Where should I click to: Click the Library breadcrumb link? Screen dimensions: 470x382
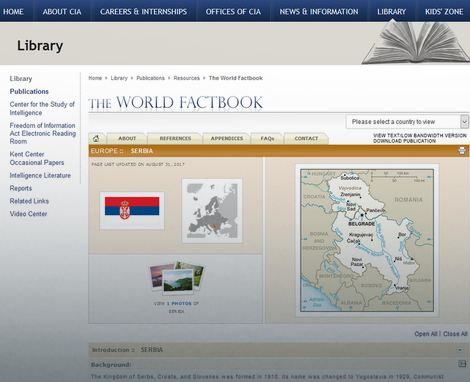(x=119, y=78)
